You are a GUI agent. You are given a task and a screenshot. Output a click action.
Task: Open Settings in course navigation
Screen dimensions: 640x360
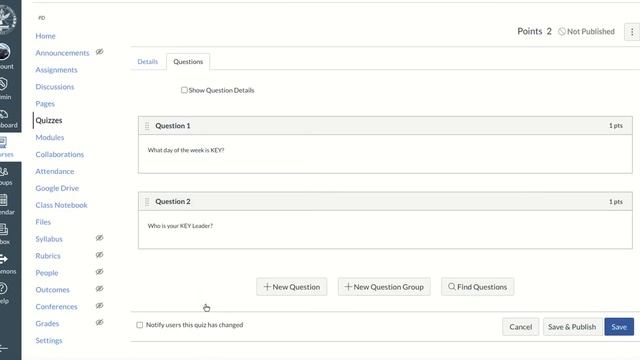coord(49,340)
